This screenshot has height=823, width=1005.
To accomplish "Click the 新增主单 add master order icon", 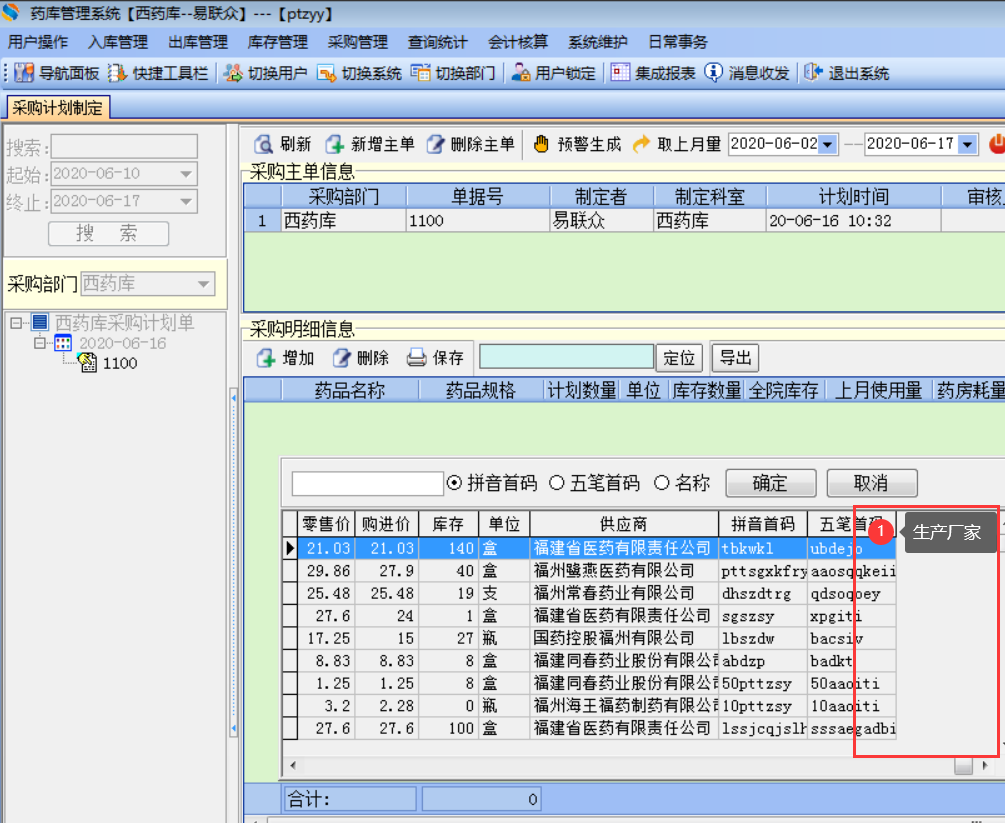I will click(x=335, y=144).
